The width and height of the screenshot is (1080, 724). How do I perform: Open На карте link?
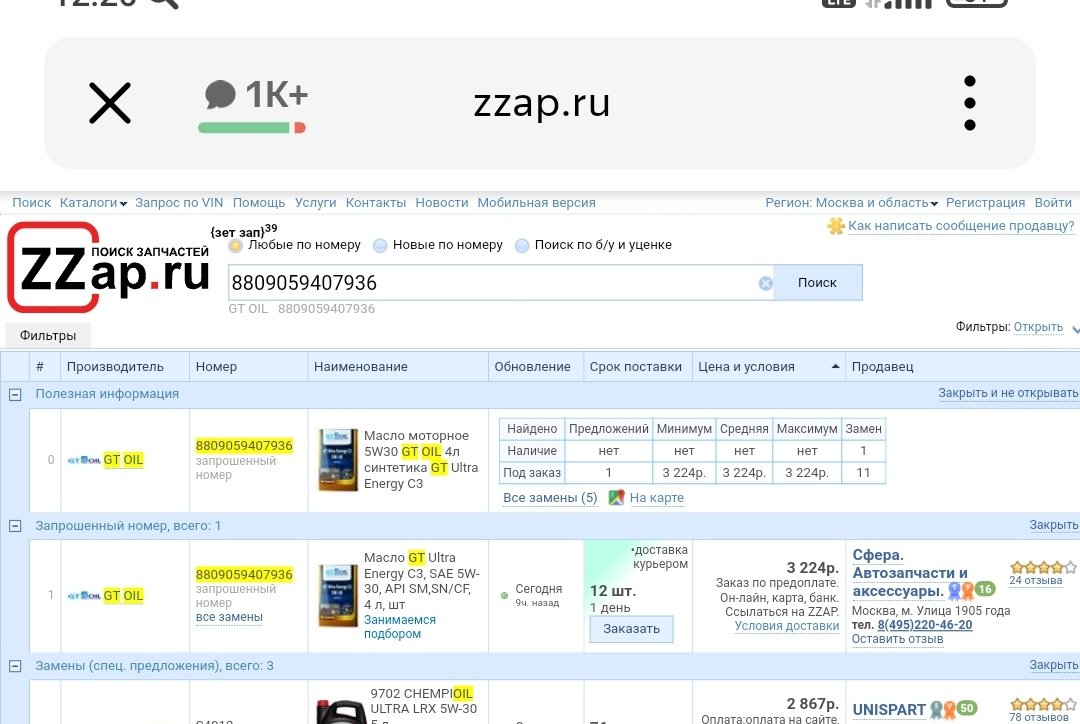(x=656, y=497)
